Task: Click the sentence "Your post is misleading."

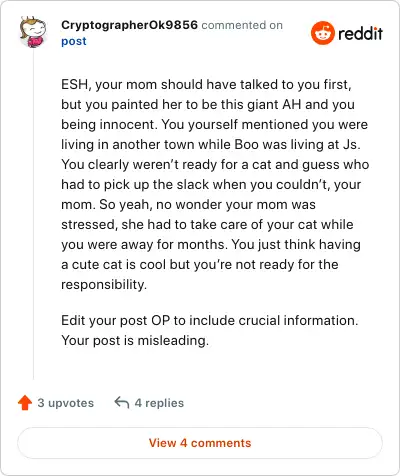Action: pyautogui.click(x=135, y=340)
